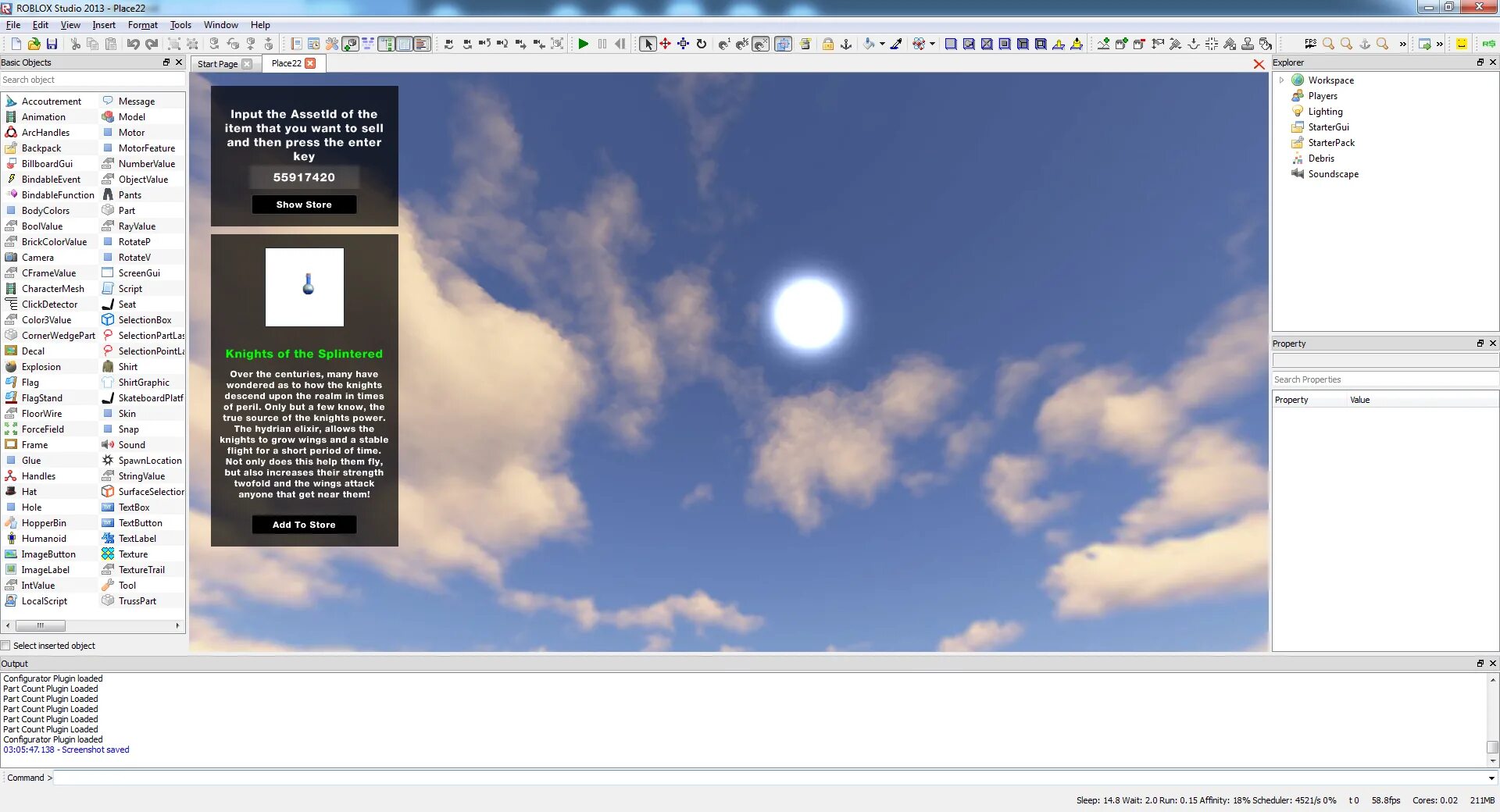
Task: Click the Redo arrow icon
Action: 152,45
